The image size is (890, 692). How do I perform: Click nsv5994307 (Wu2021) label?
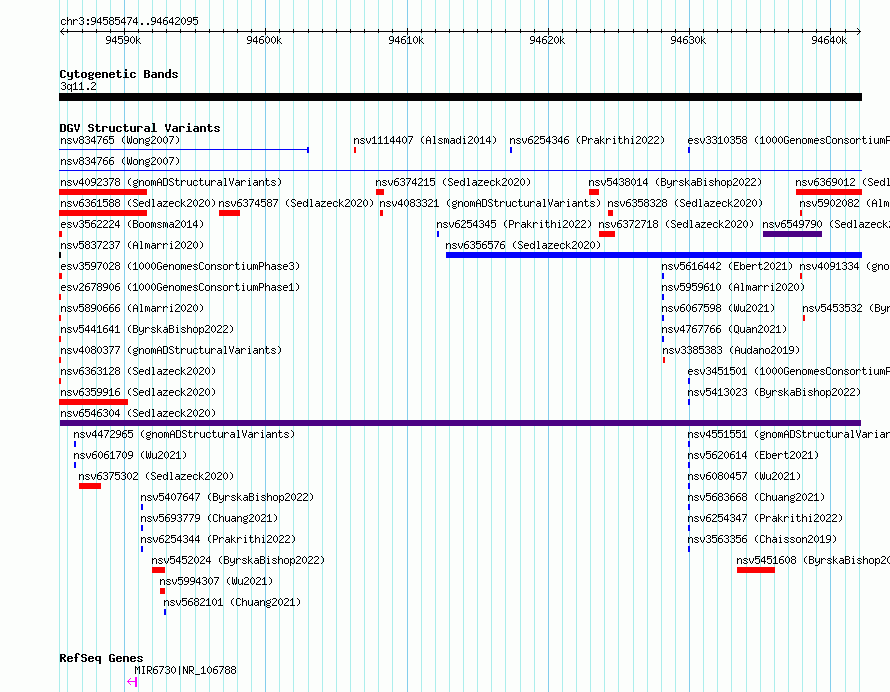tap(216, 581)
